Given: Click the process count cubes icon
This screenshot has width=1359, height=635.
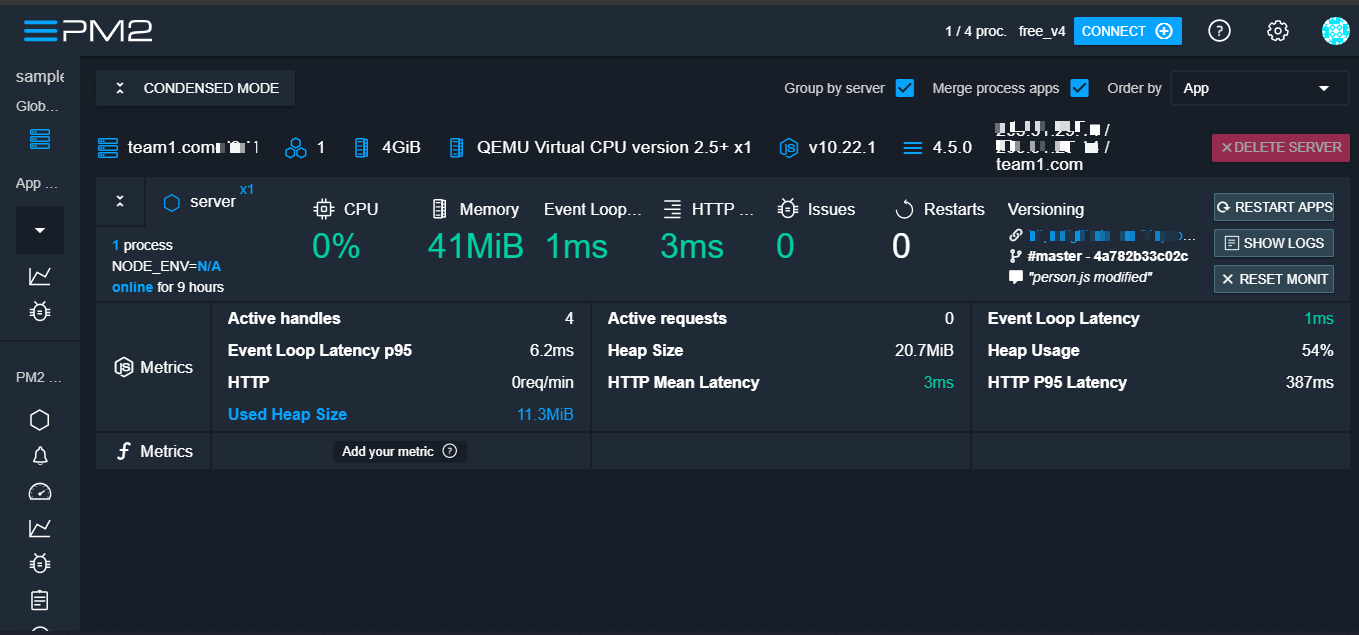Looking at the screenshot, I should pos(295,148).
